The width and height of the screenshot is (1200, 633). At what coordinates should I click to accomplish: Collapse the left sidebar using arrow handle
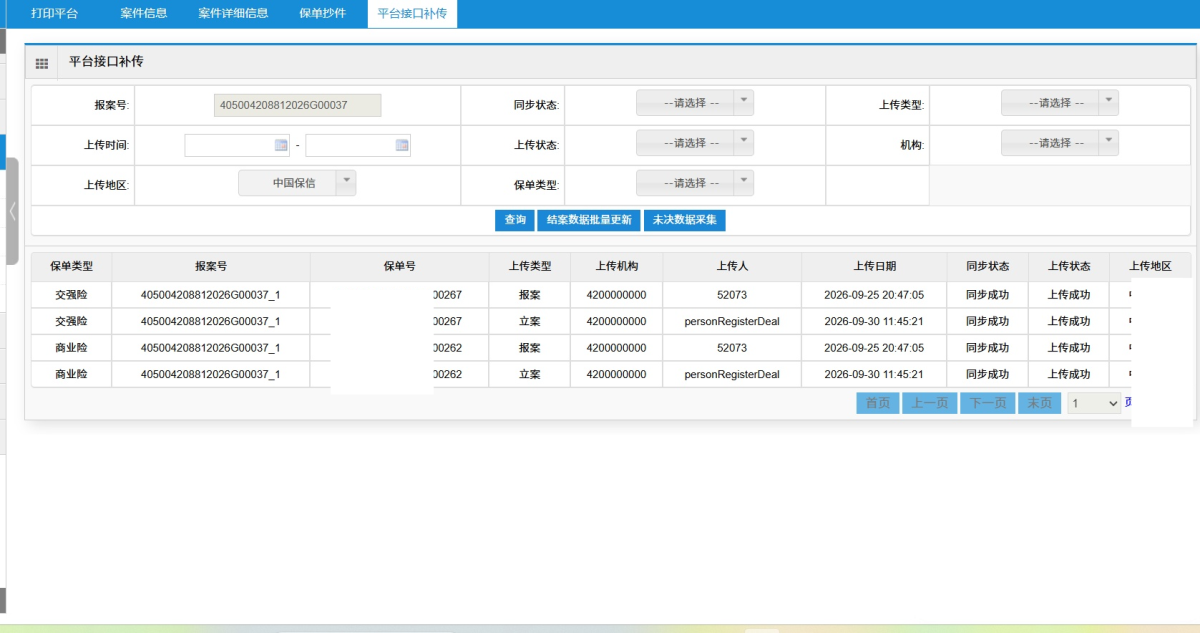point(12,211)
